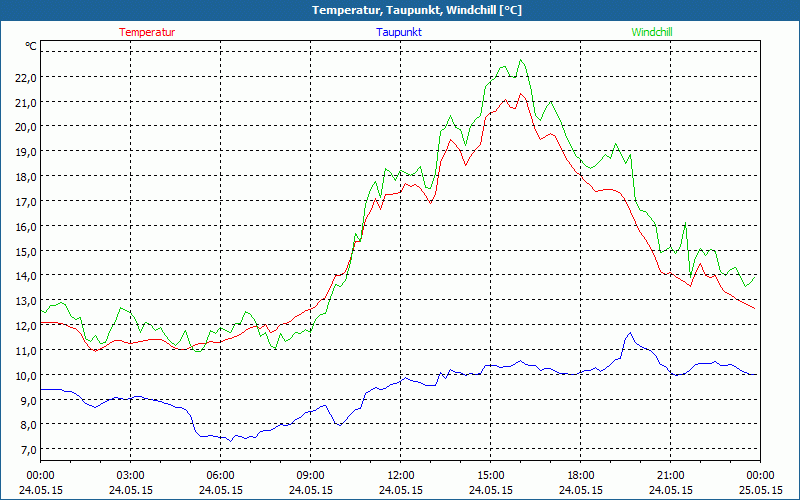Click the green Windchill legend label
800x500 pixels.
pos(652,32)
